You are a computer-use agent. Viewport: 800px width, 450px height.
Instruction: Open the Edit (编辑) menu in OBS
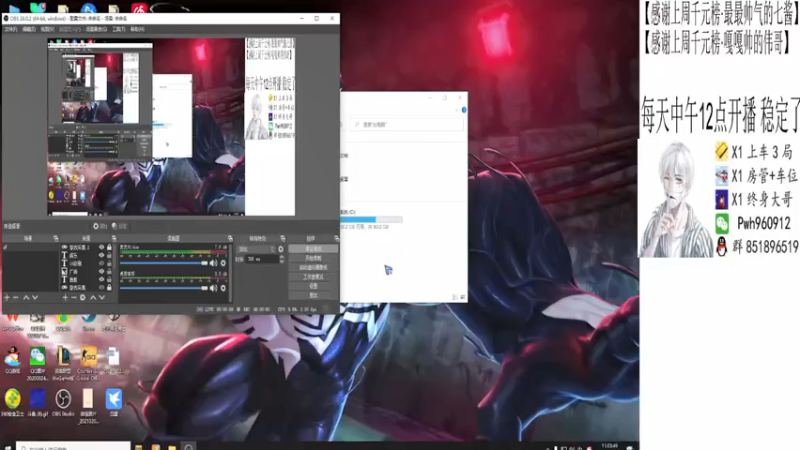[x=29, y=29]
